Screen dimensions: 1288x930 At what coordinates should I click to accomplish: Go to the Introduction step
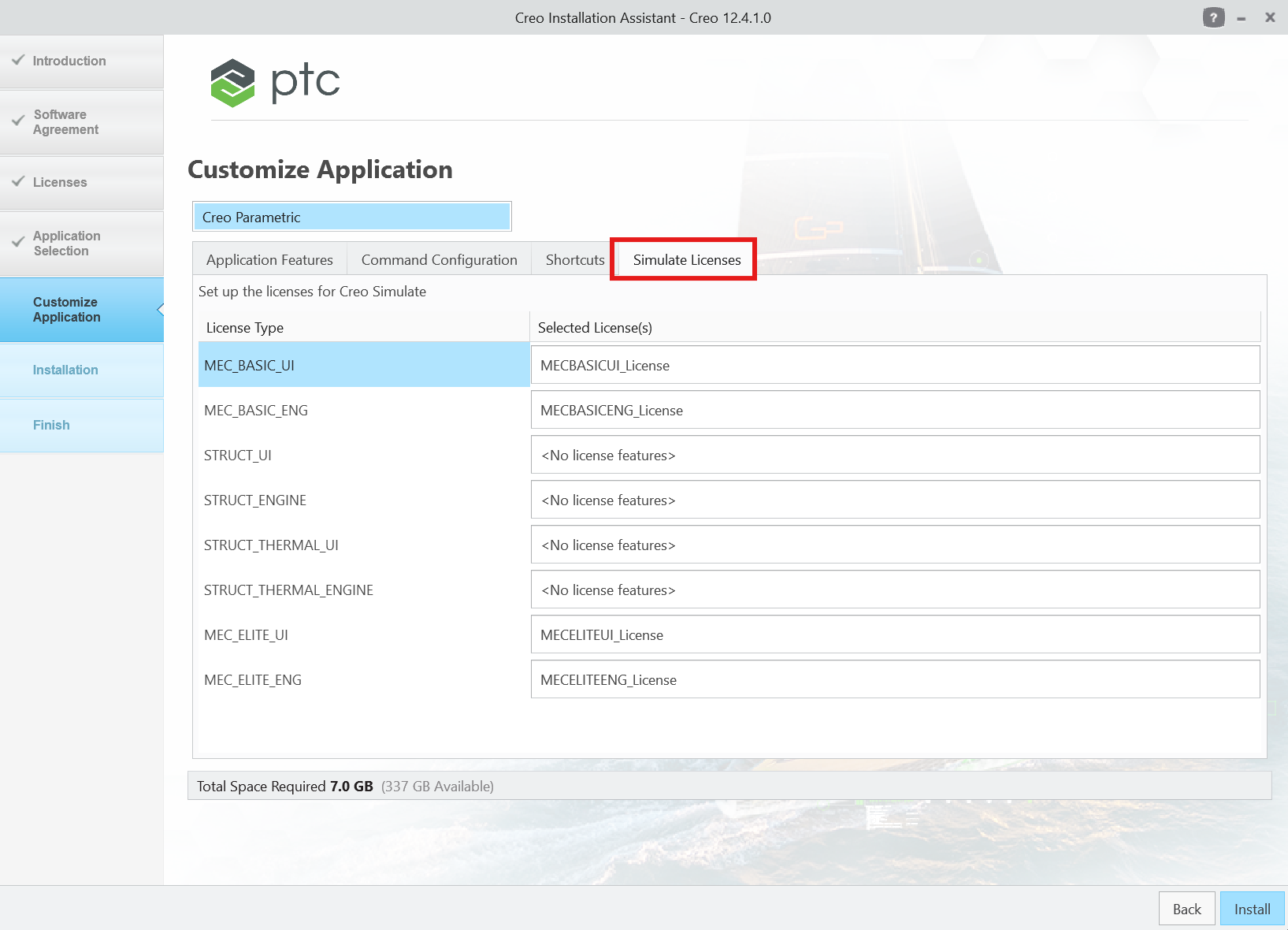82,61
